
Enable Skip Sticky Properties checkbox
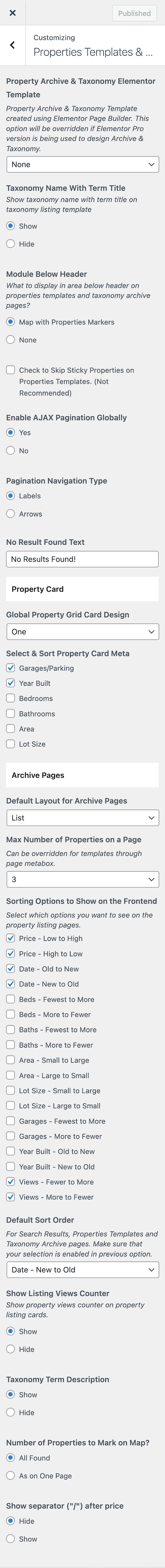(x=10, y=370)
